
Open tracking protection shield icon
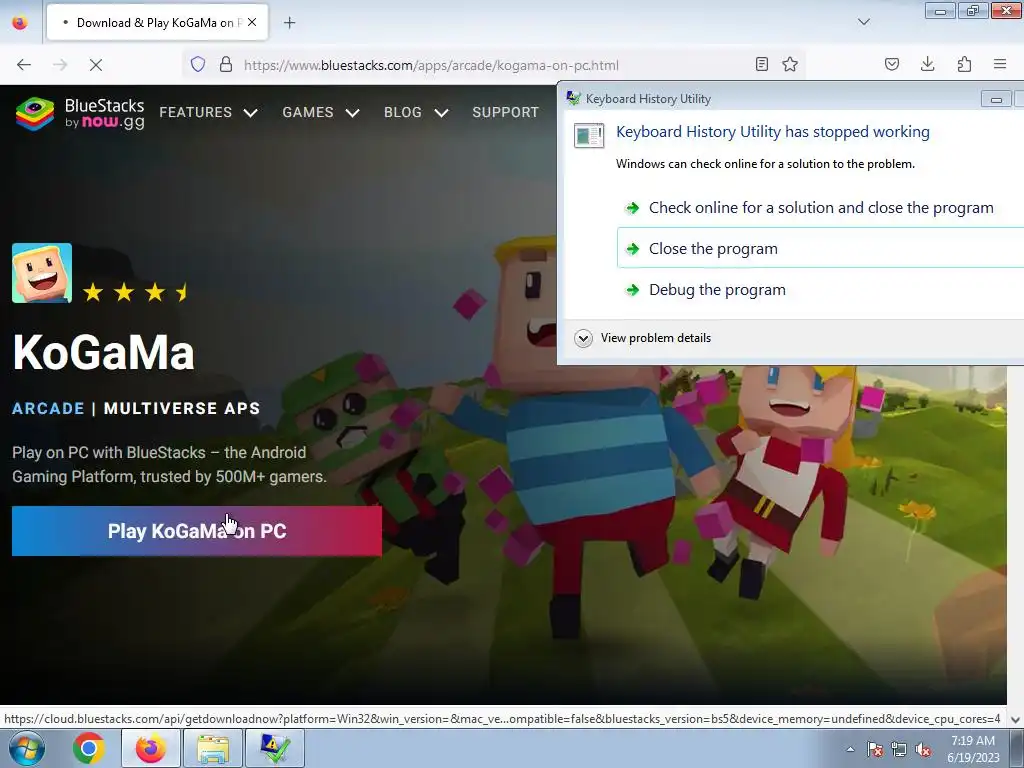coord(198,64)
